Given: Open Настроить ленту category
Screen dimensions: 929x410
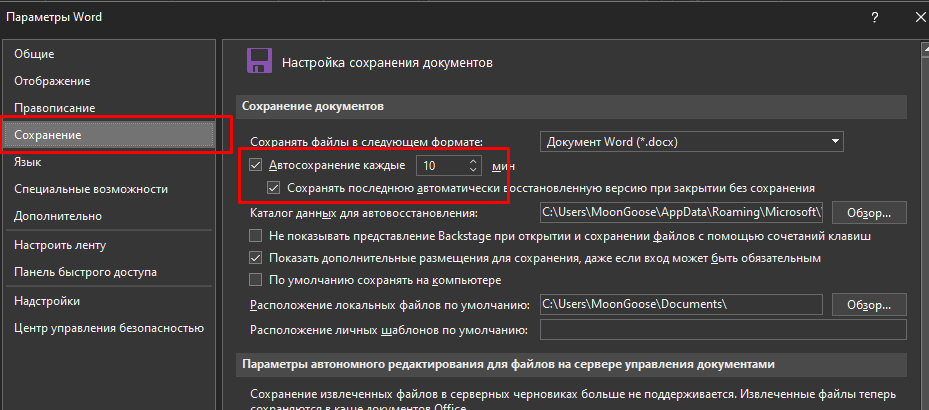Looking at the screenshot, I should click(x=108, y=245).
